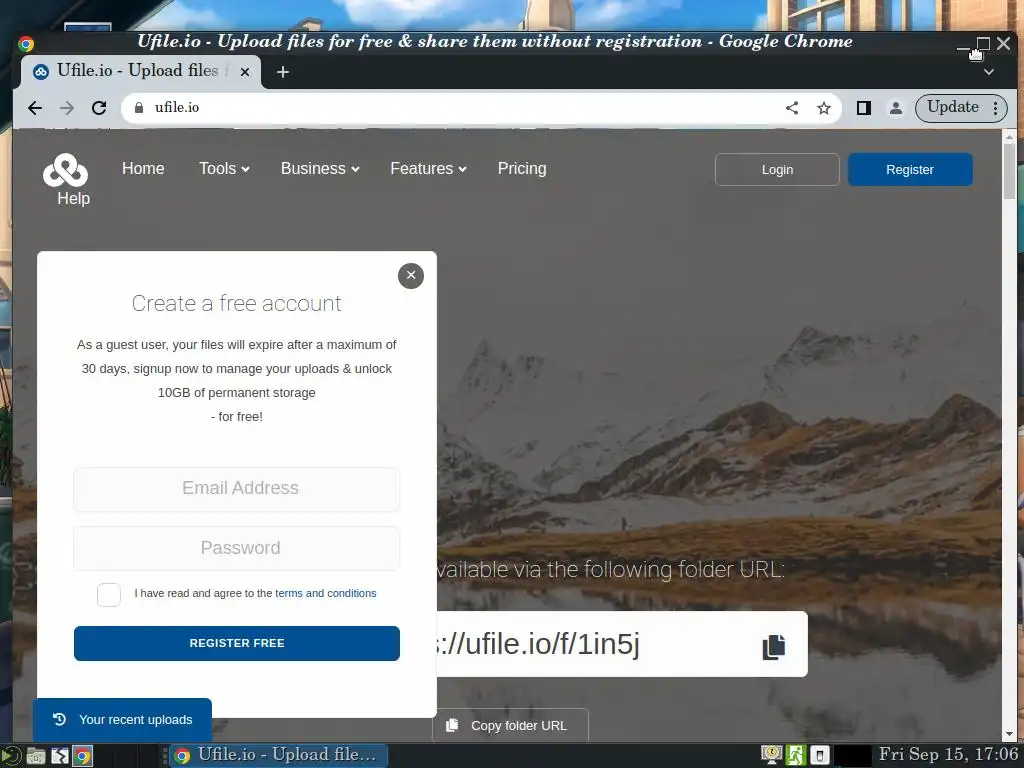The height and width of the screenshot is (768, 1024).
Task: Open the file manager taskbar icon
Action: tap(36, 756)
